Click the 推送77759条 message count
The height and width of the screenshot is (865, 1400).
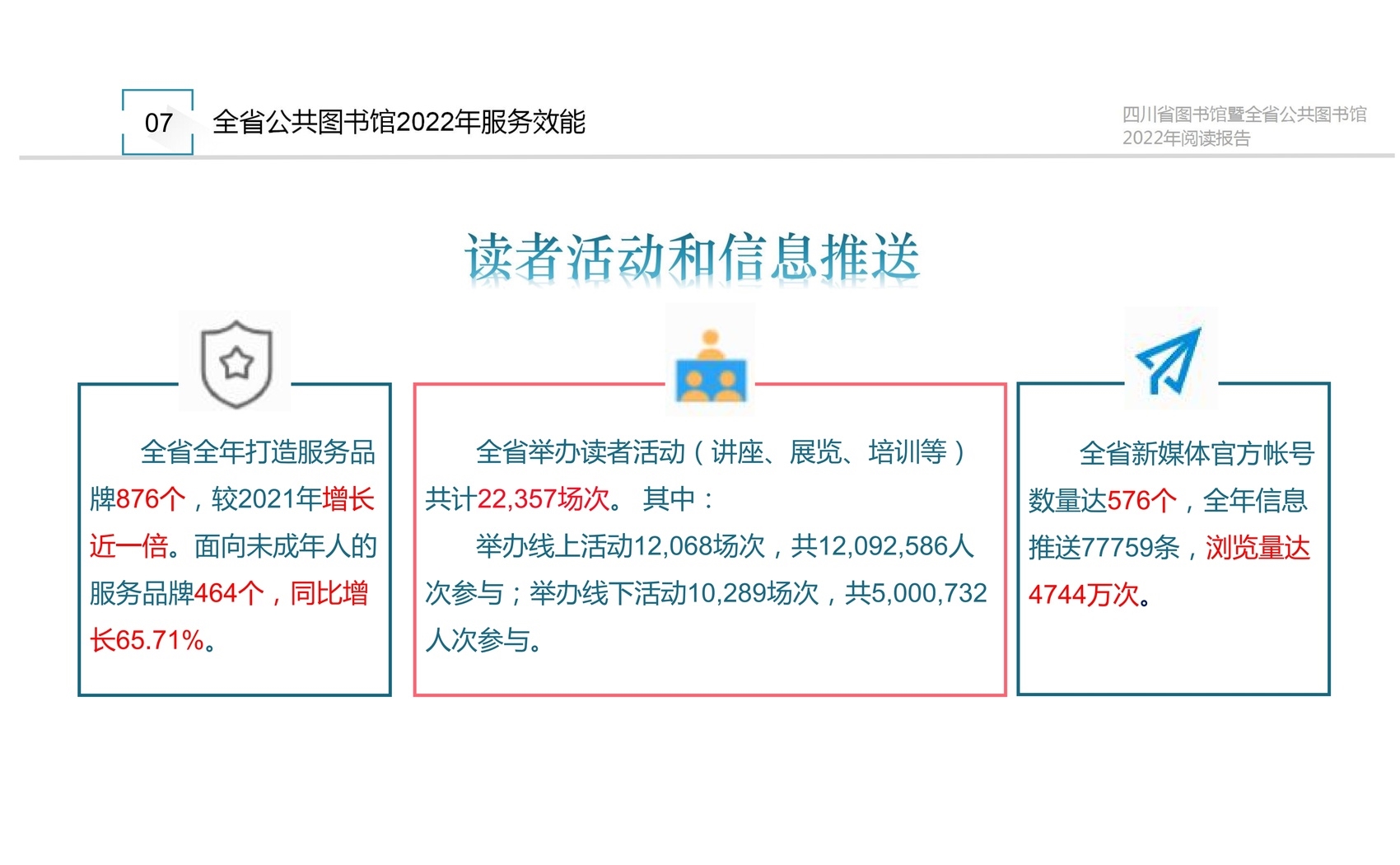pyautogui.click(x=1104, y=548)
